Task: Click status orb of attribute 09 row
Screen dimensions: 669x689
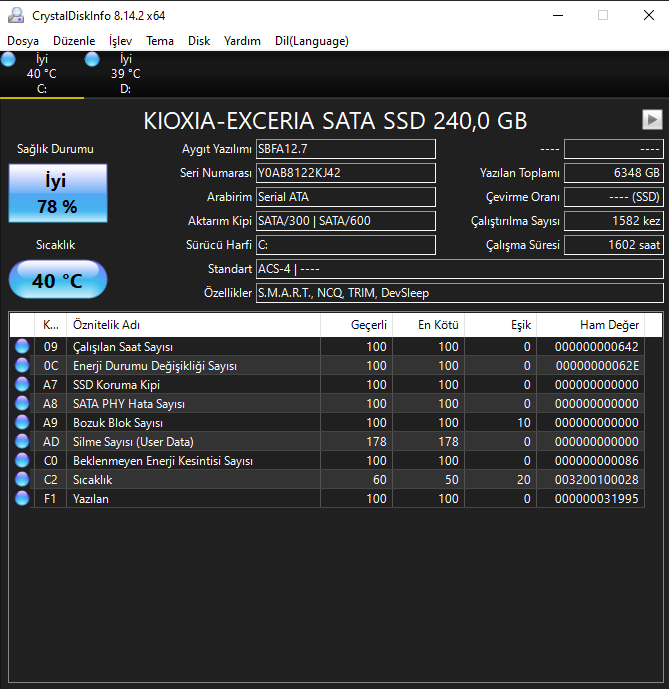Action: click(x=22, y=346)
